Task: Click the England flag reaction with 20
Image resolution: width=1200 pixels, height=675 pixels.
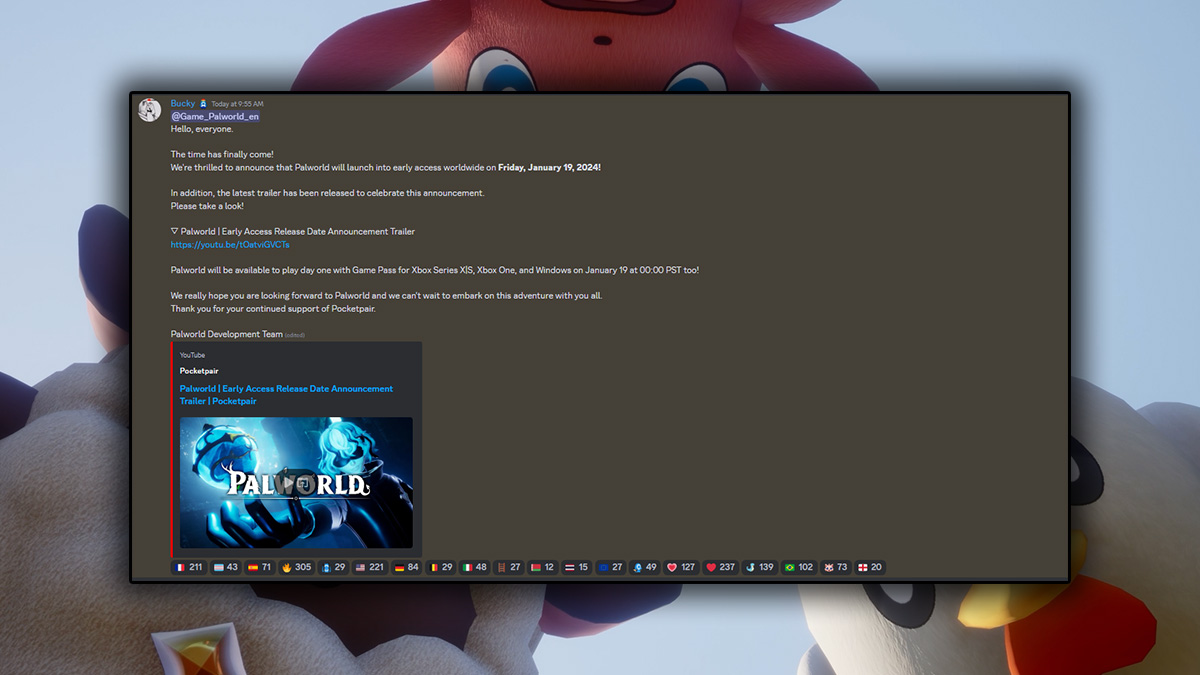Action: click(x=870, y=567)
